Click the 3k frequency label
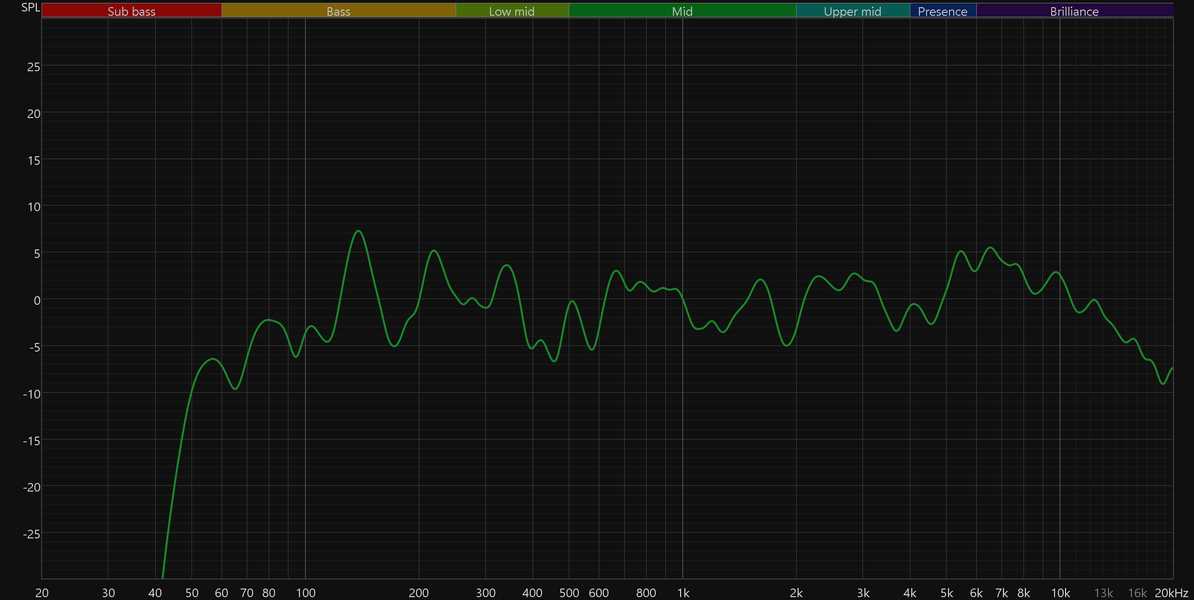The image size is (1194, 600). pos(863,593)
